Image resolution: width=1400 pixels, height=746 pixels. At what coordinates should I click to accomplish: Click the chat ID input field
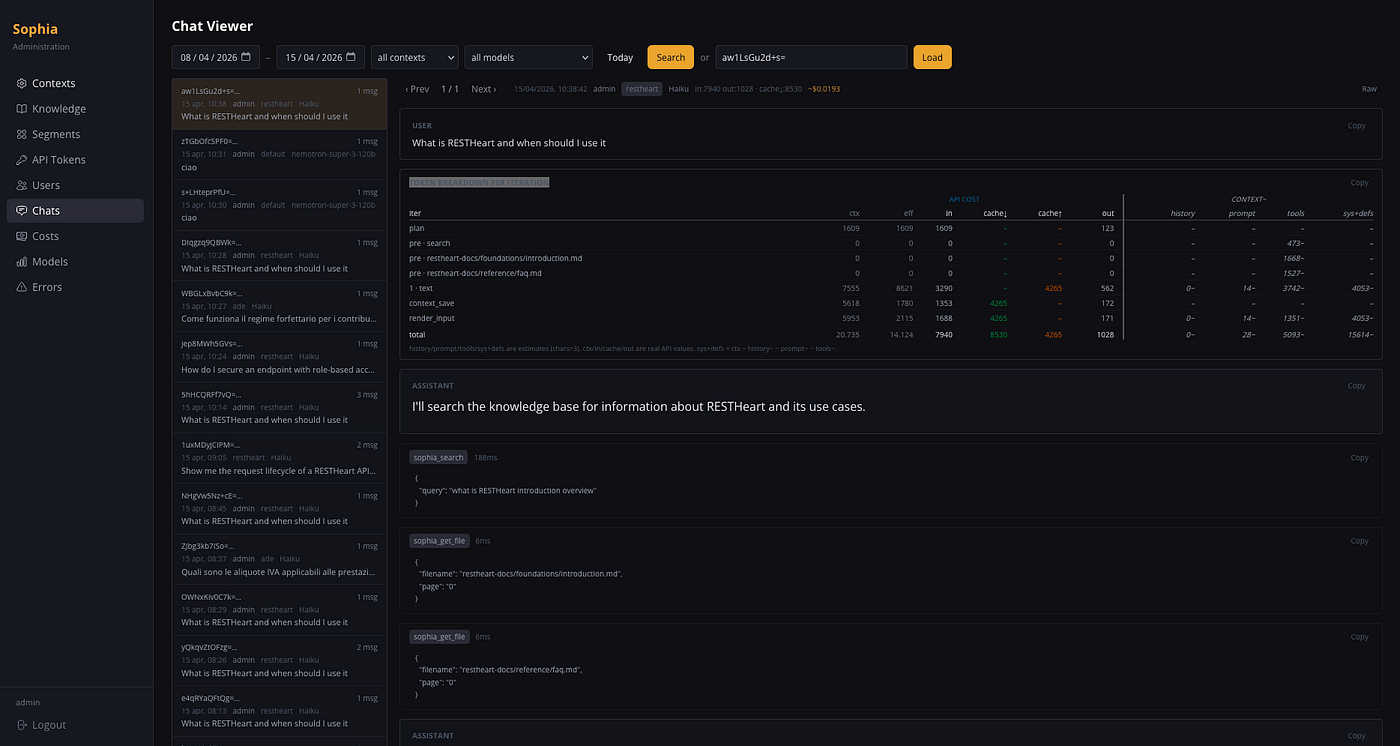[811, 58]
